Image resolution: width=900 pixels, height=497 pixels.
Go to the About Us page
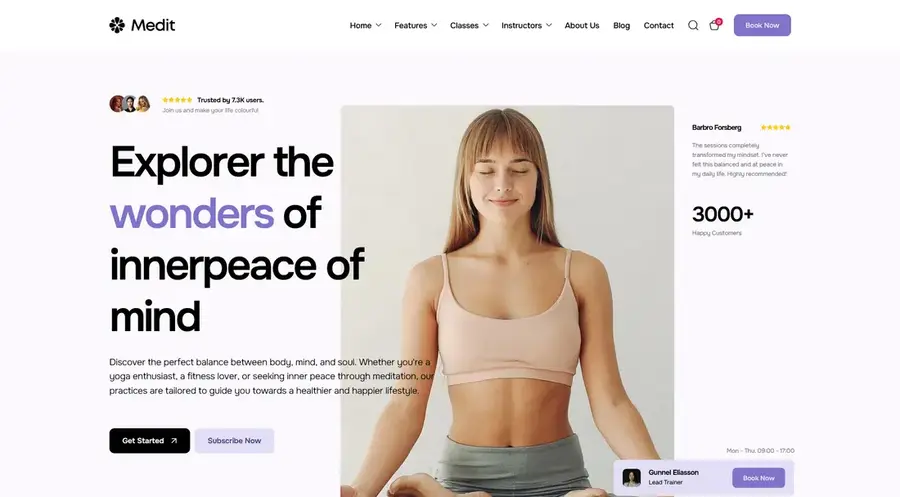click(582, 25)
